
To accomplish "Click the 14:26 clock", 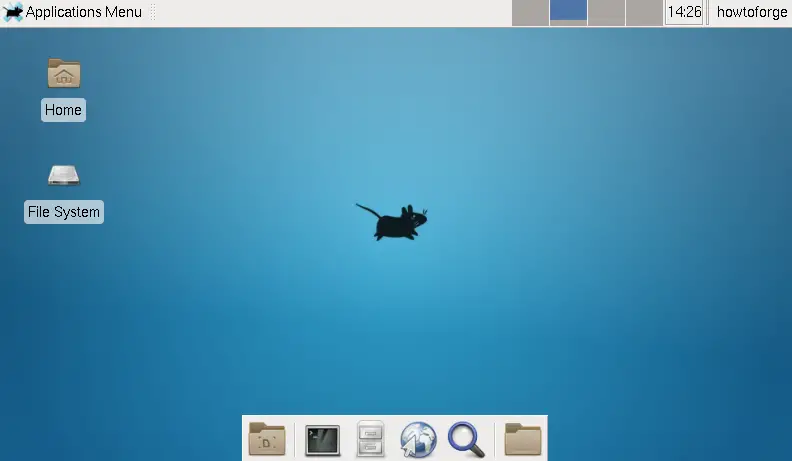I will point(684,12).
